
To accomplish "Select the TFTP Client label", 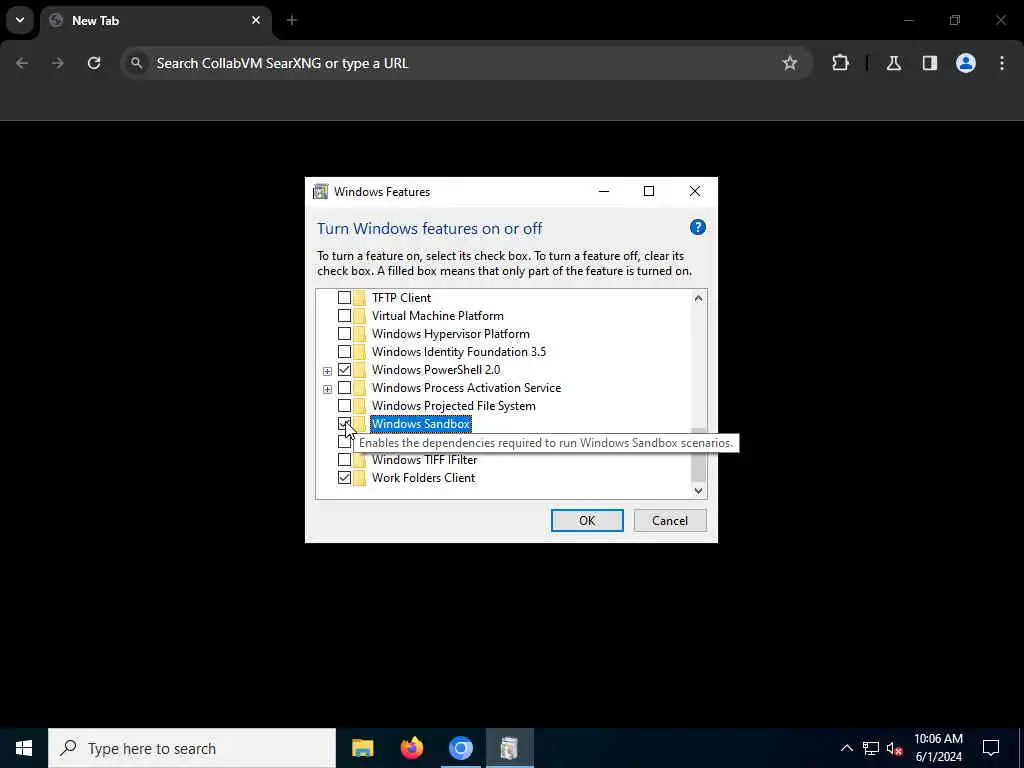I will tap(402, 298).
